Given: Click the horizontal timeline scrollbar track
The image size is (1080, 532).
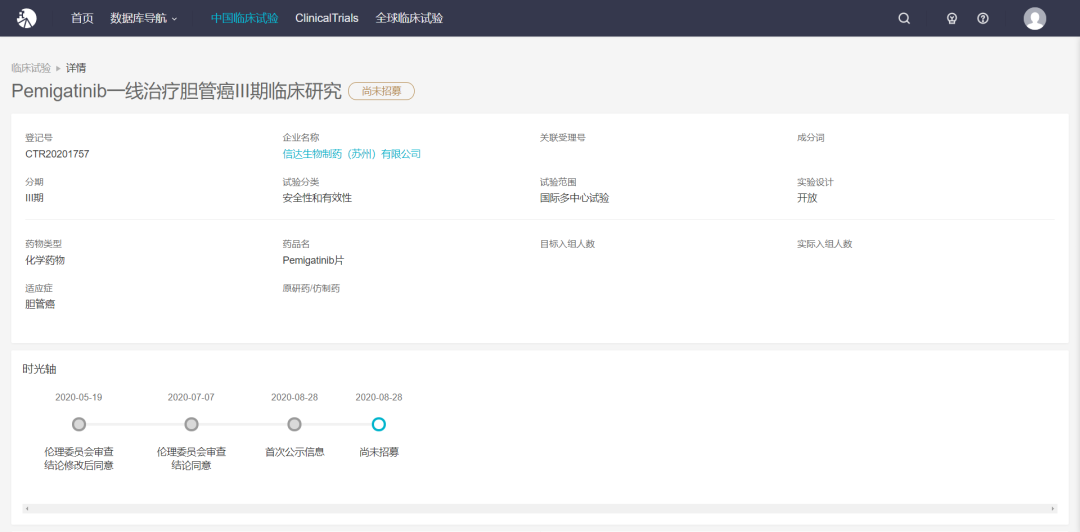Looking at the screenshot, I should [x=540, y=509].
